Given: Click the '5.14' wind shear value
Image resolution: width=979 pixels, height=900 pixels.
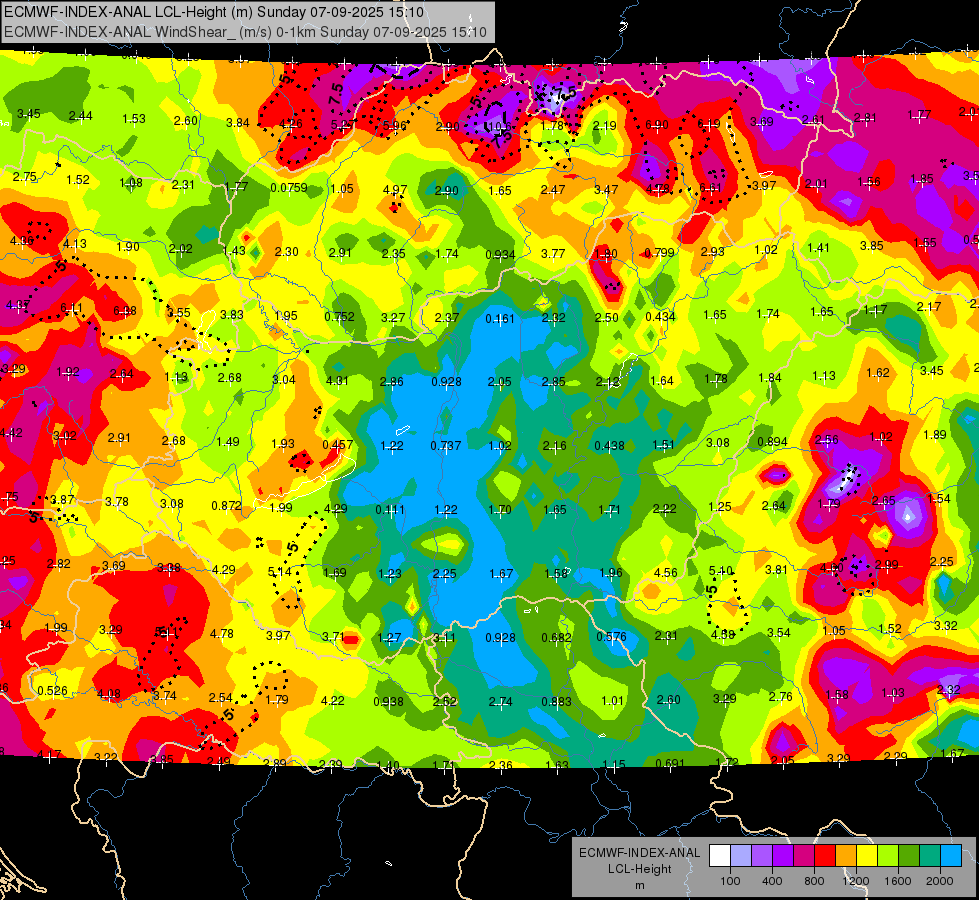Looking at the screenshot, I should coord(279,571).
